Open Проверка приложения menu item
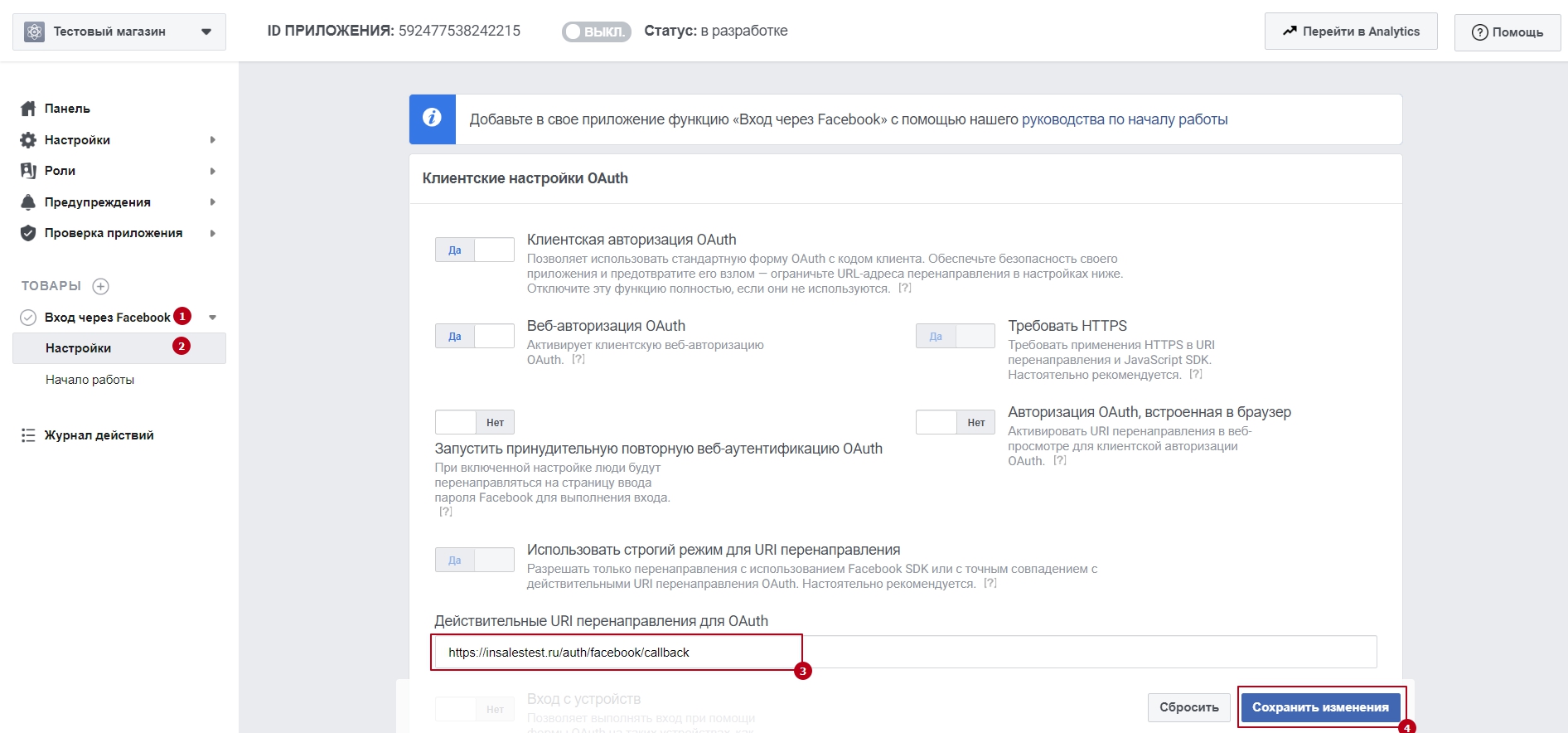The width and height of the screenshot is (1568, 733). tap(114, 233)
